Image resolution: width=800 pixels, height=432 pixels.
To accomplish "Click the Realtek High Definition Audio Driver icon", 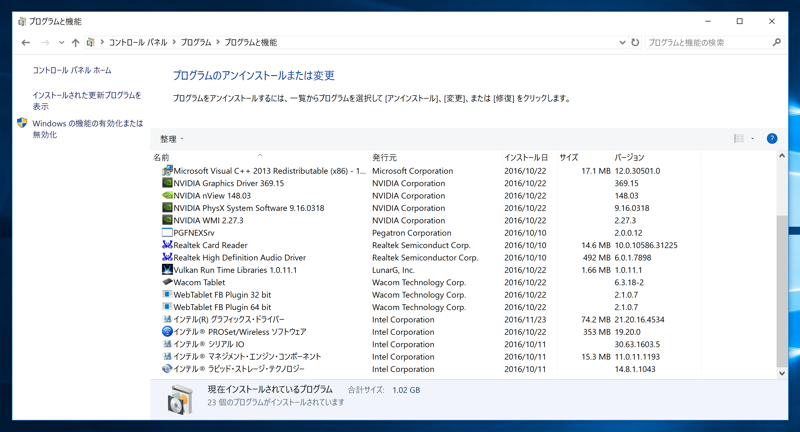I will coord(167,258).
